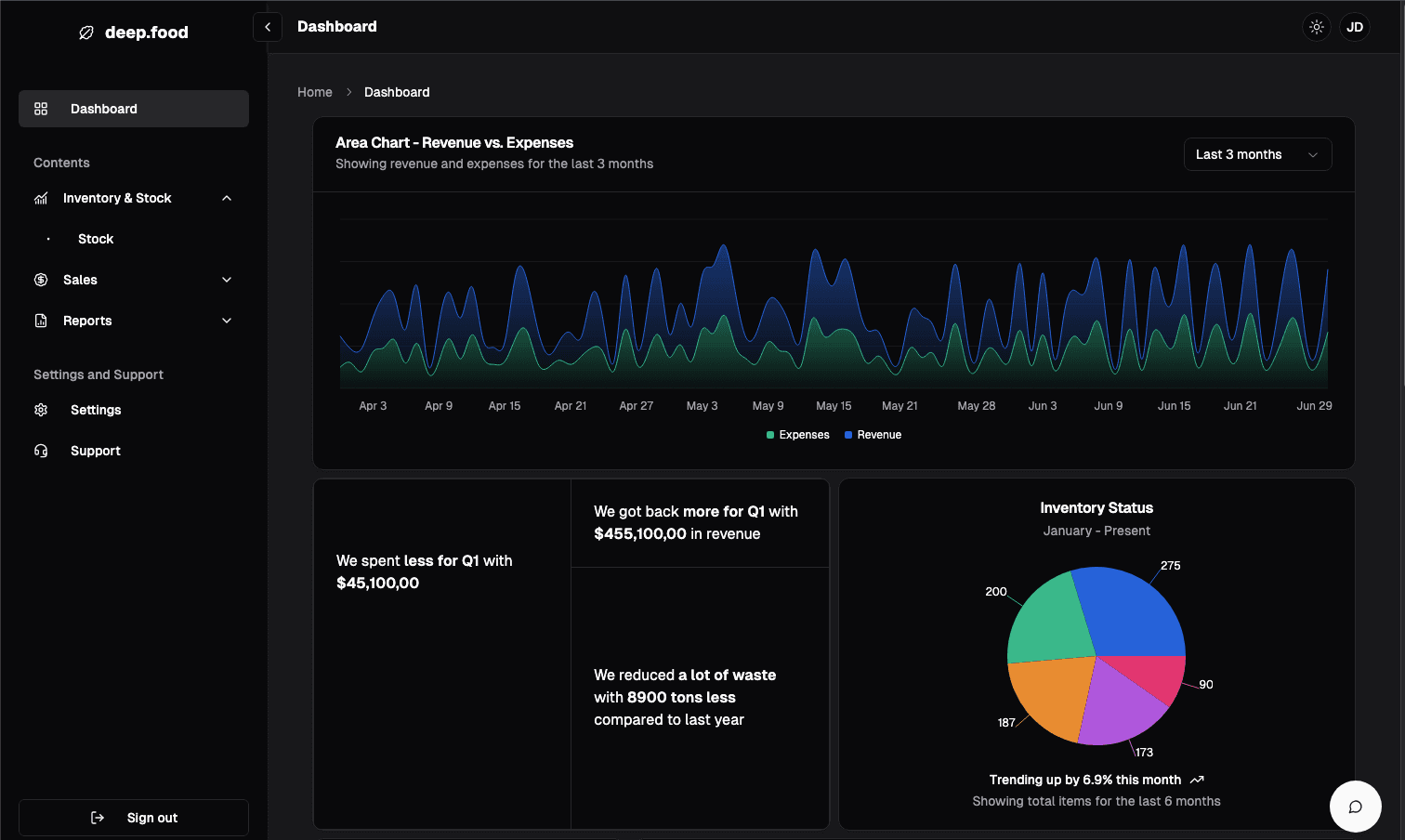The height and width of the screenshot is (840, 1405).
Task: Click the Sign out button
Action: (134, 818)
